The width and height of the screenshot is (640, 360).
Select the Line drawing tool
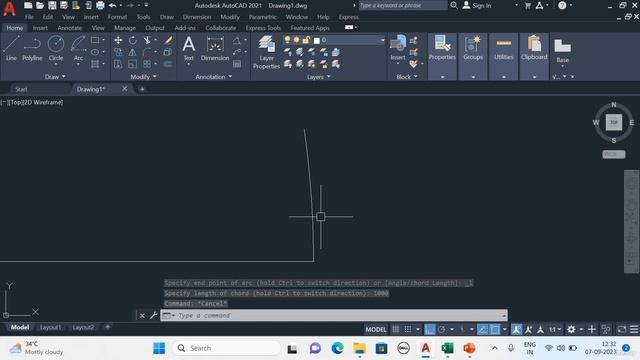point(11,48)
